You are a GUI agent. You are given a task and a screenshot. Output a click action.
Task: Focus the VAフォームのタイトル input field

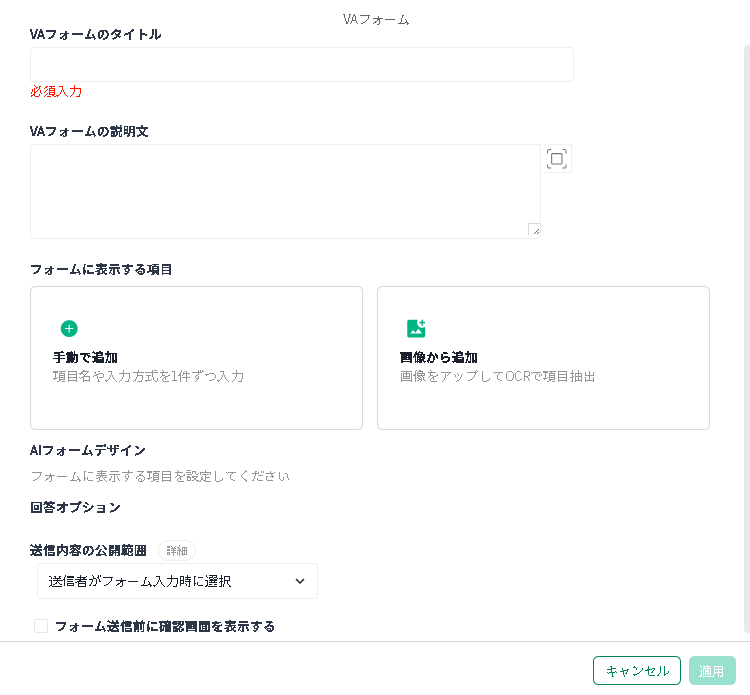[x=302, y=65]
